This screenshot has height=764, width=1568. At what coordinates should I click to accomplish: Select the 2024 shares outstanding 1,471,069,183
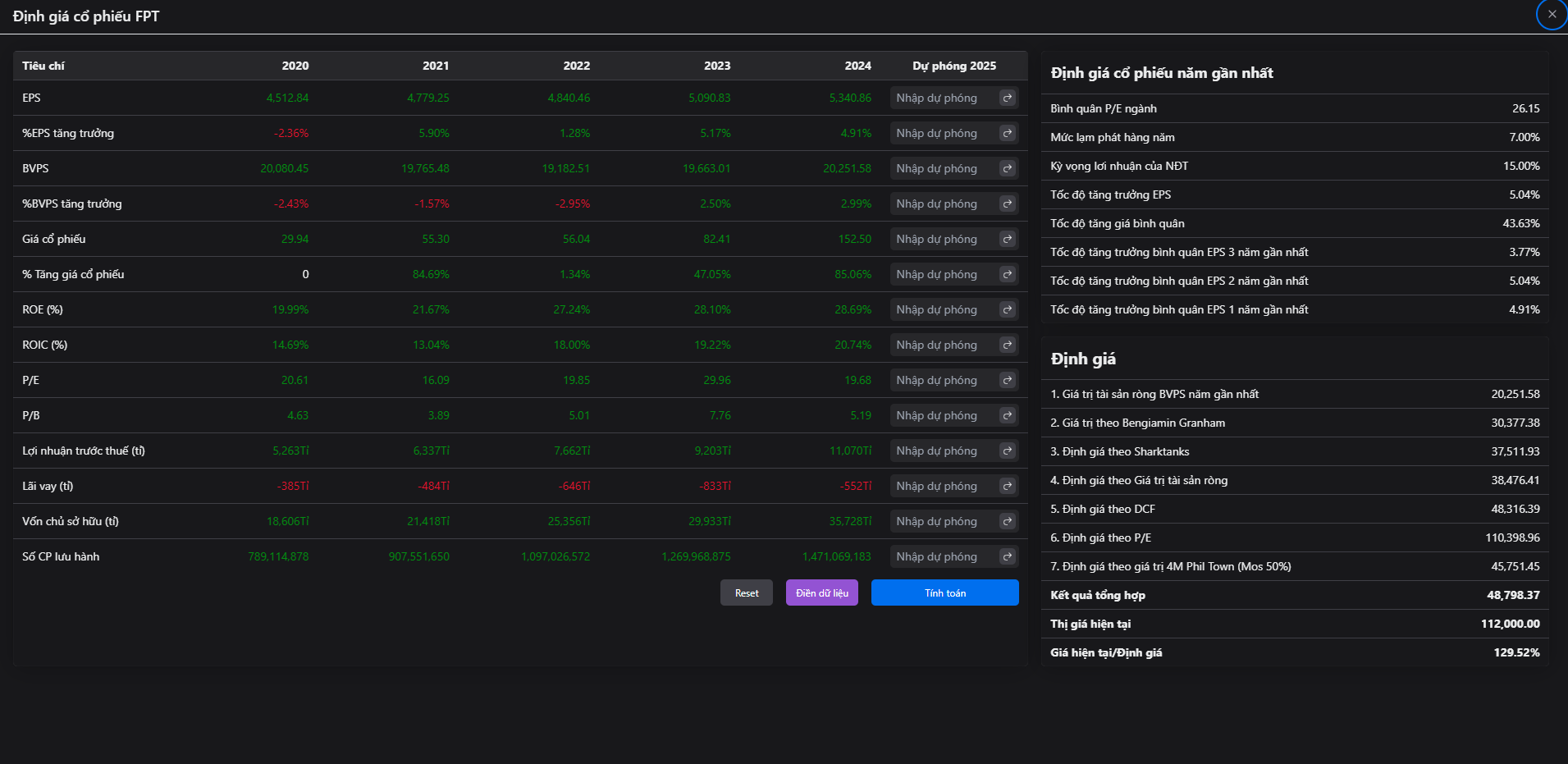[x=837, y=556]
